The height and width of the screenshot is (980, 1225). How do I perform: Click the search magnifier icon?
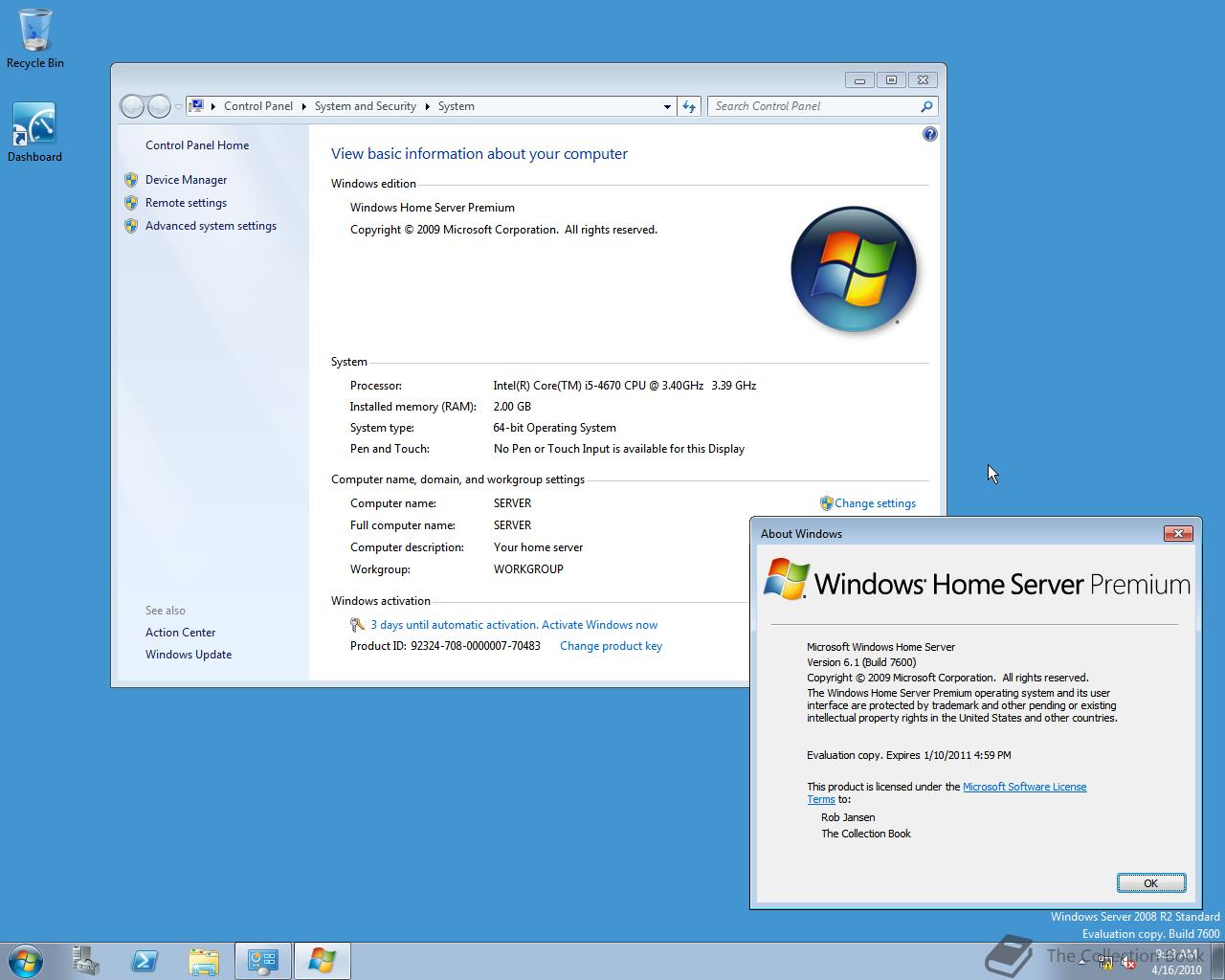click(926, 106)
